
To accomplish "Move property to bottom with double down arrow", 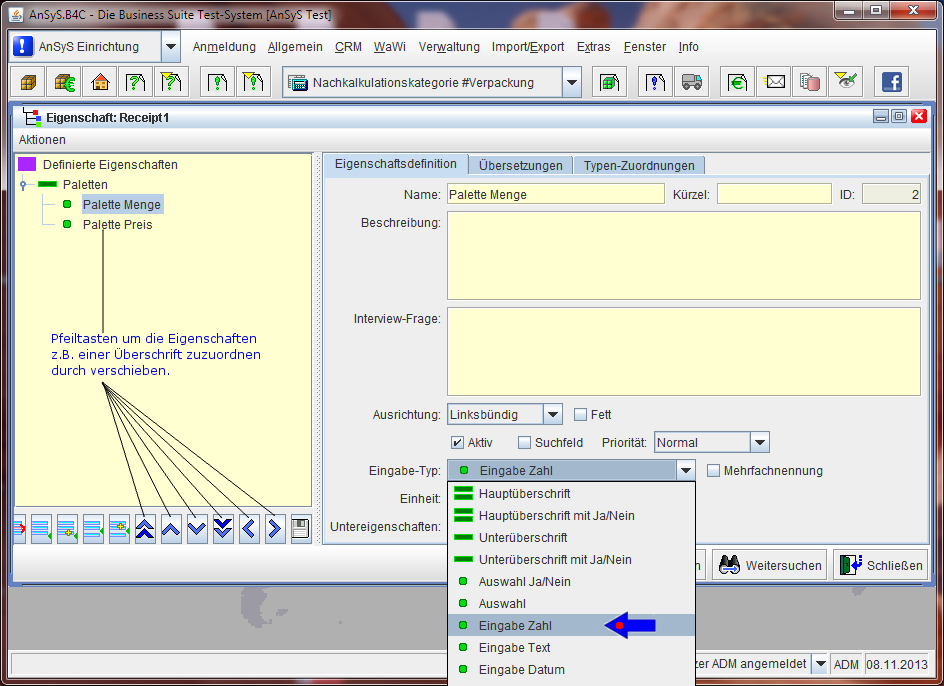I will tap(223, 529).
